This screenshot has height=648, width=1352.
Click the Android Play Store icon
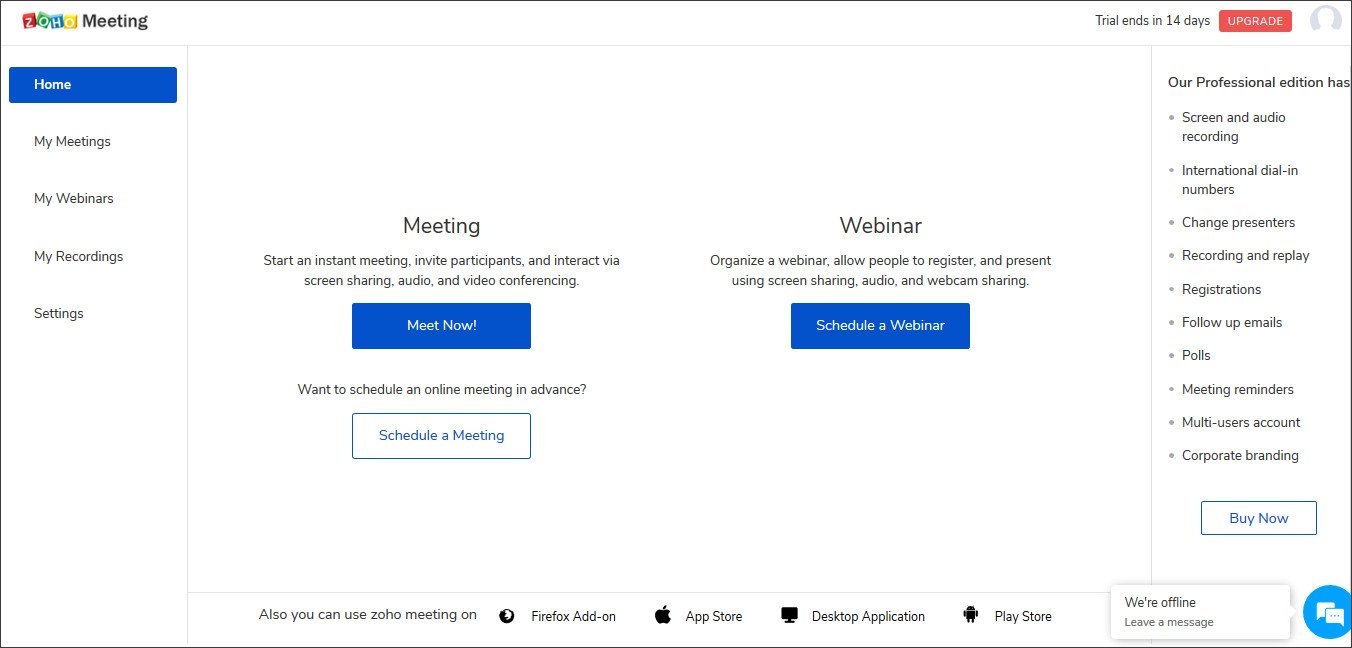click(x=970, y=615)
